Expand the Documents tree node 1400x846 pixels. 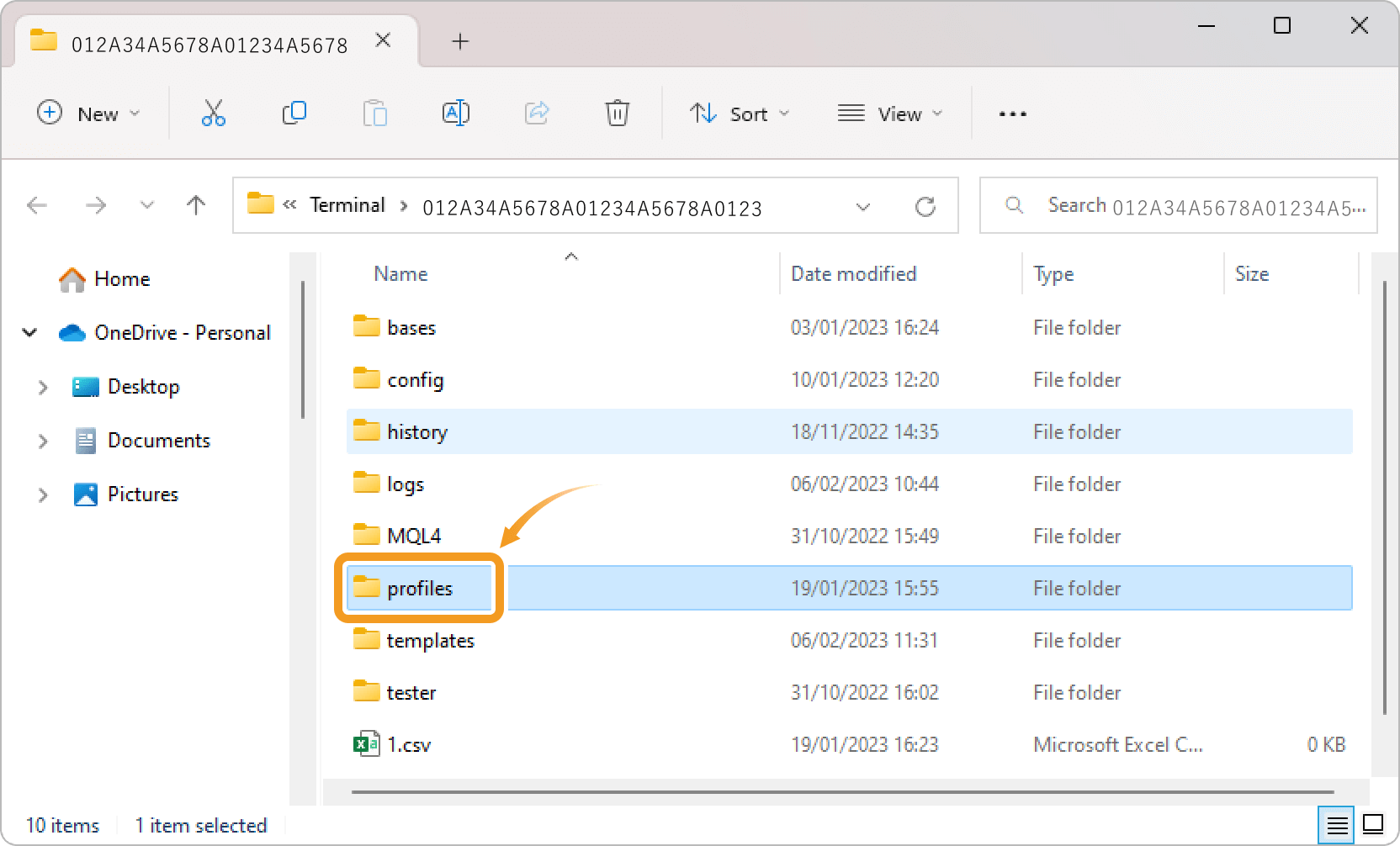43,441
